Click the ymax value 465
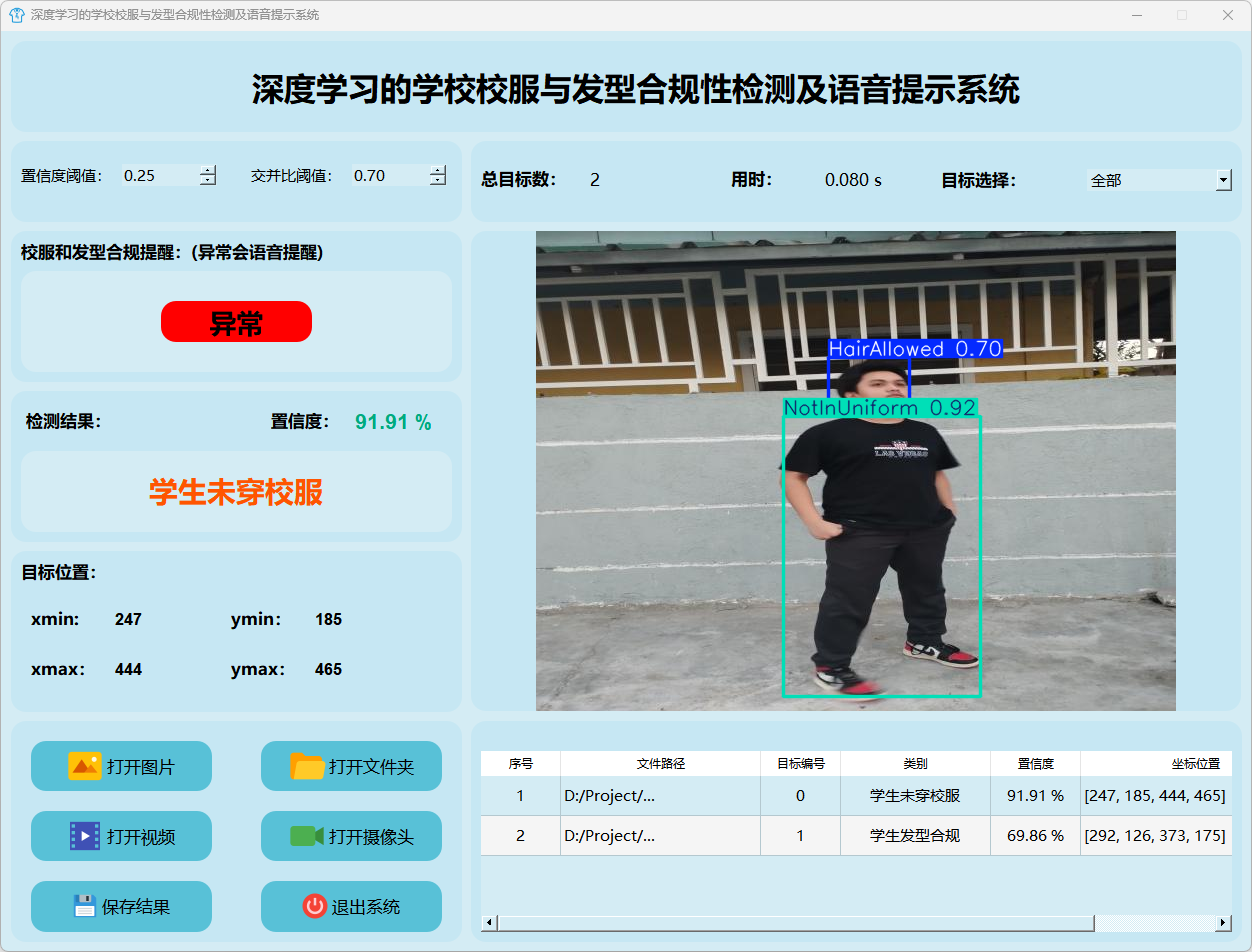This screenshot has width=1252, height=952. (x=328, y=669)
